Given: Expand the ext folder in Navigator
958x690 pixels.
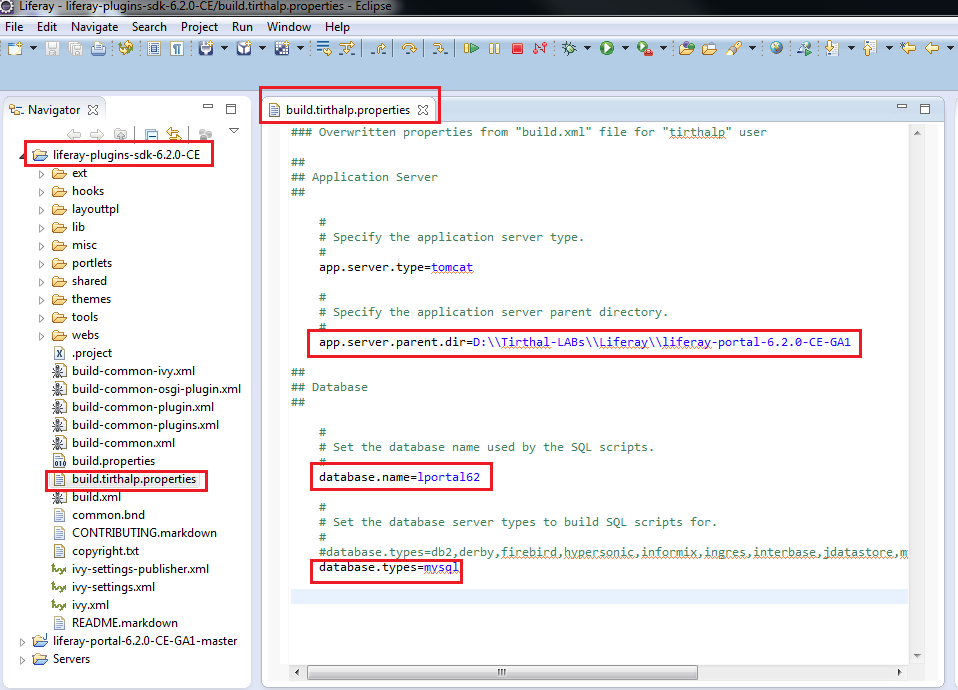Looking at the screenshot, I should point(41,174).
